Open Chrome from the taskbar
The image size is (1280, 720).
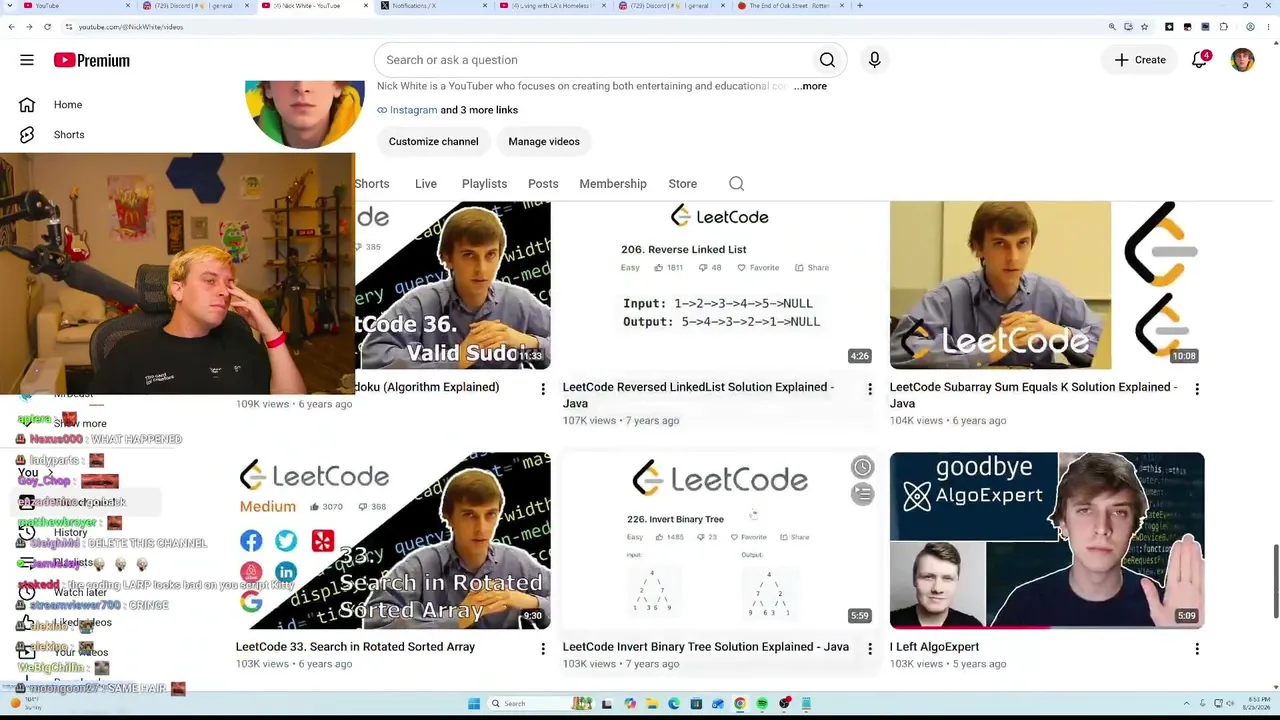[x=740, y=704]
